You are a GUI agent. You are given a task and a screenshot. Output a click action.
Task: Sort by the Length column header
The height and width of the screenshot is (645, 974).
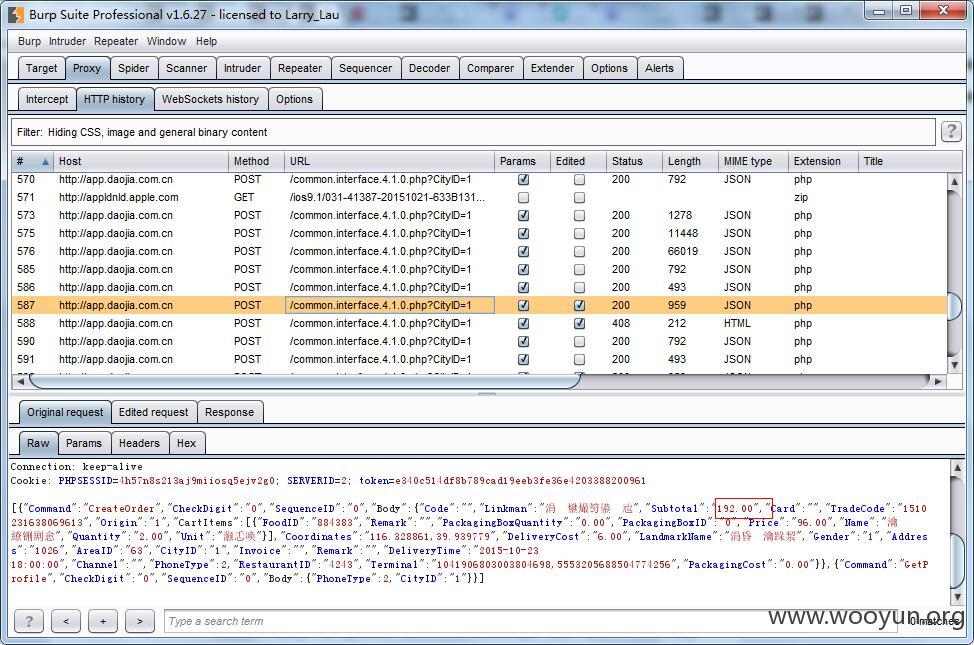(x=690, y=162)
